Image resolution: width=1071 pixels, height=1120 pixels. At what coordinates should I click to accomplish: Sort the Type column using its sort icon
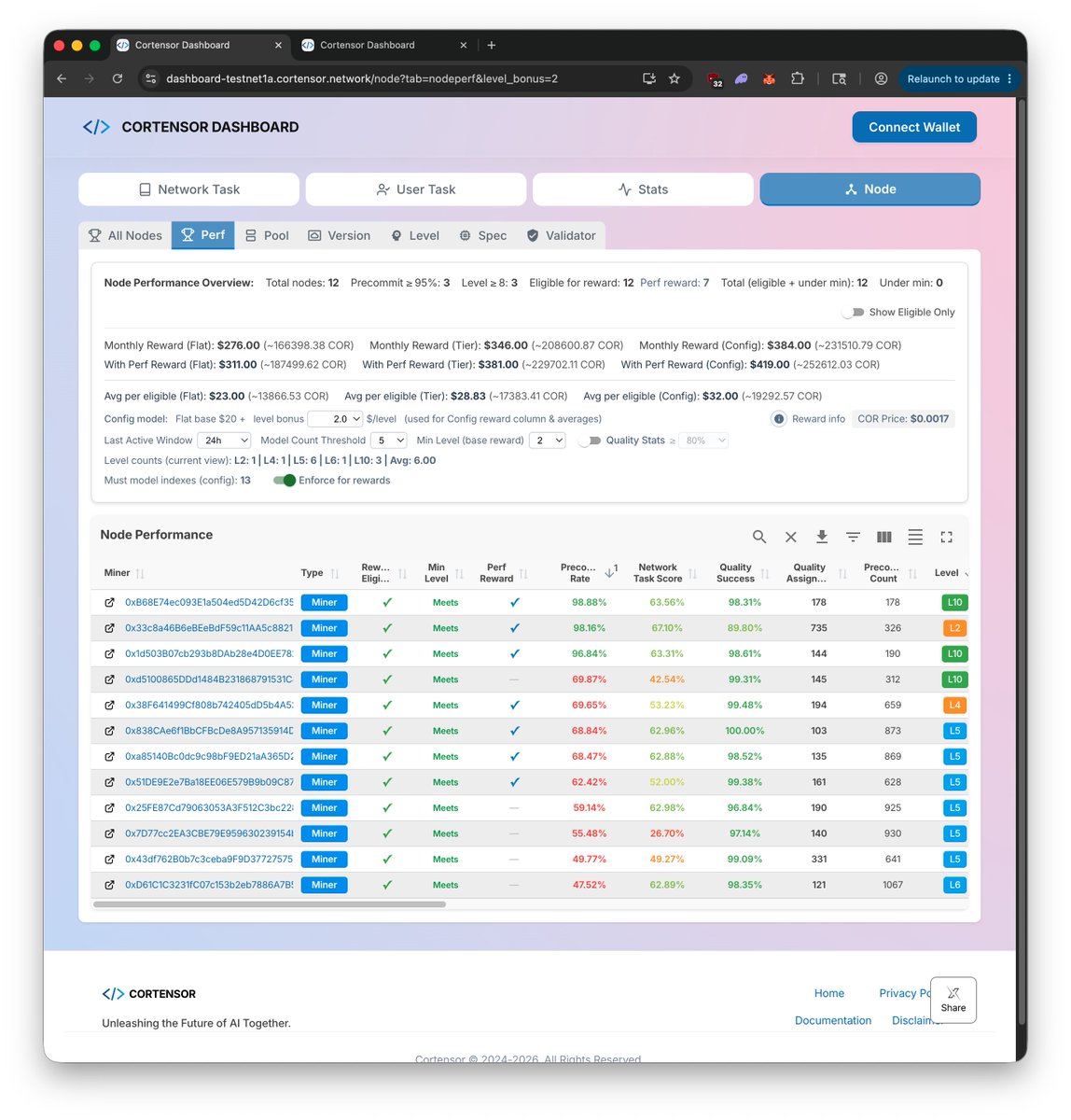[x=335, y=573]
